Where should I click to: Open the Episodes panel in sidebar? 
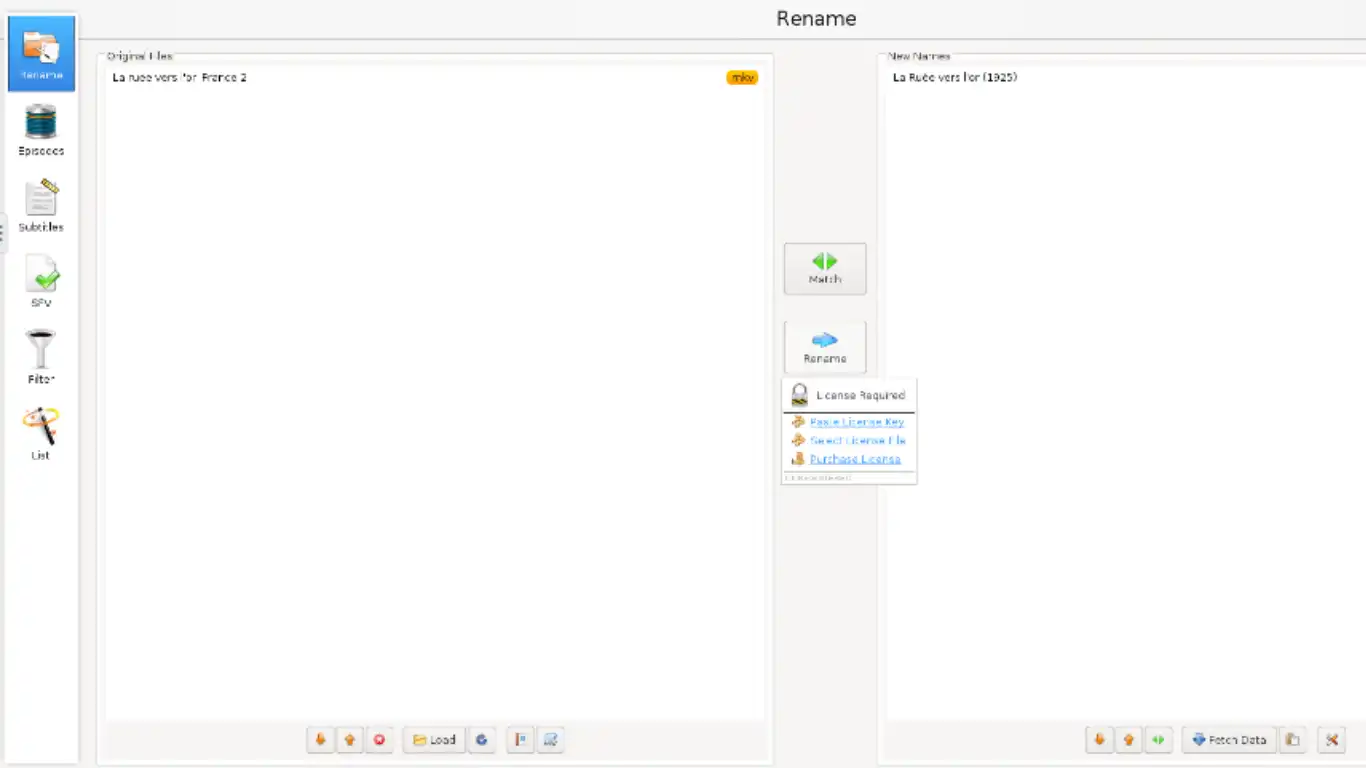(41, 131)
